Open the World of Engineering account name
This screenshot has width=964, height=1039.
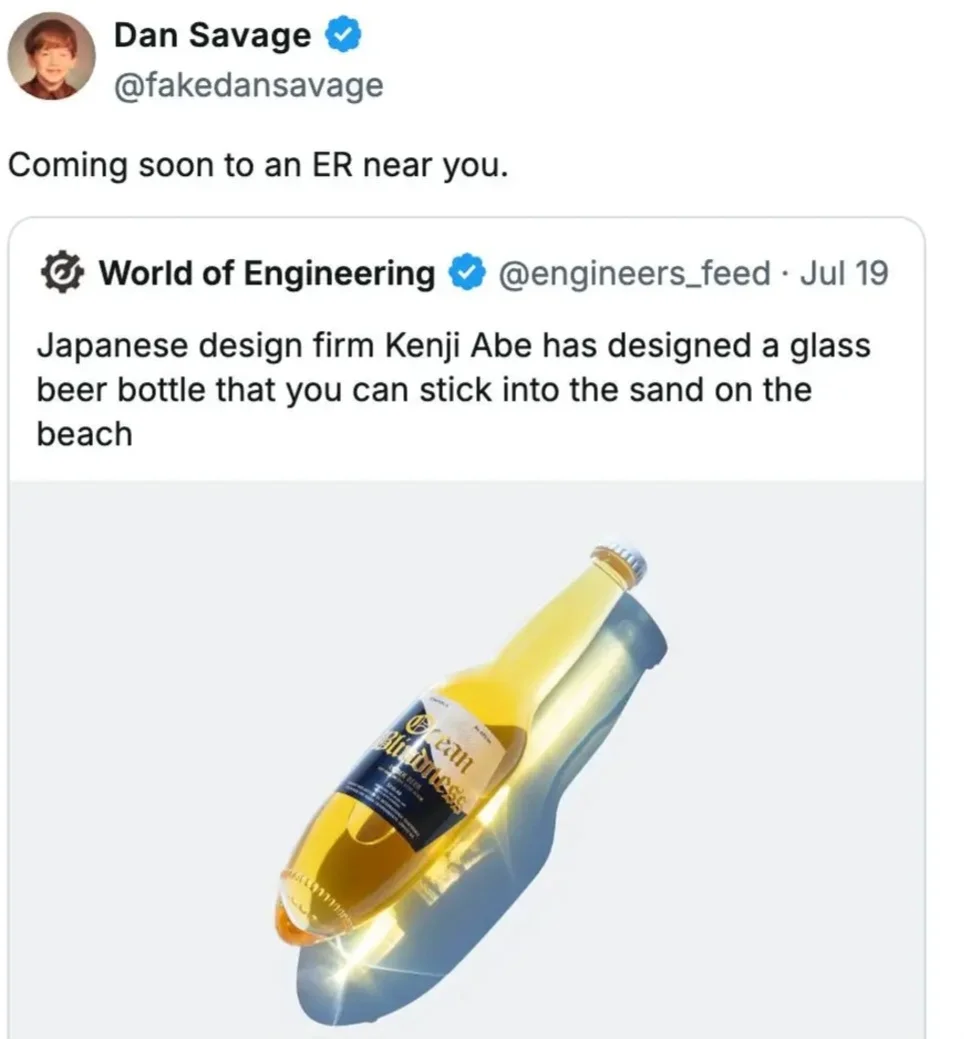[x=266, y=272]
